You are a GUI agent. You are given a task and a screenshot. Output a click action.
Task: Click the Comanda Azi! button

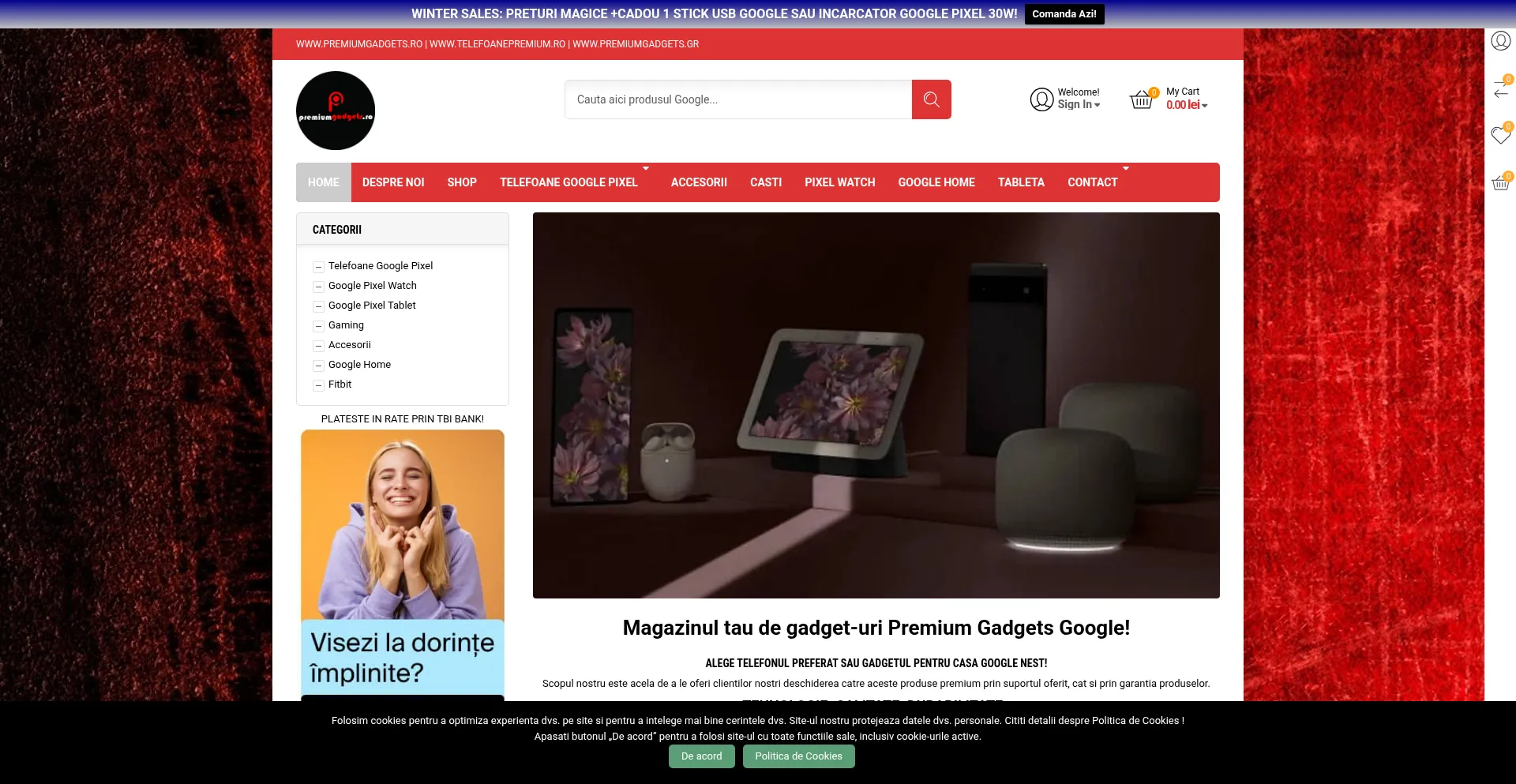coord(1064,13)
